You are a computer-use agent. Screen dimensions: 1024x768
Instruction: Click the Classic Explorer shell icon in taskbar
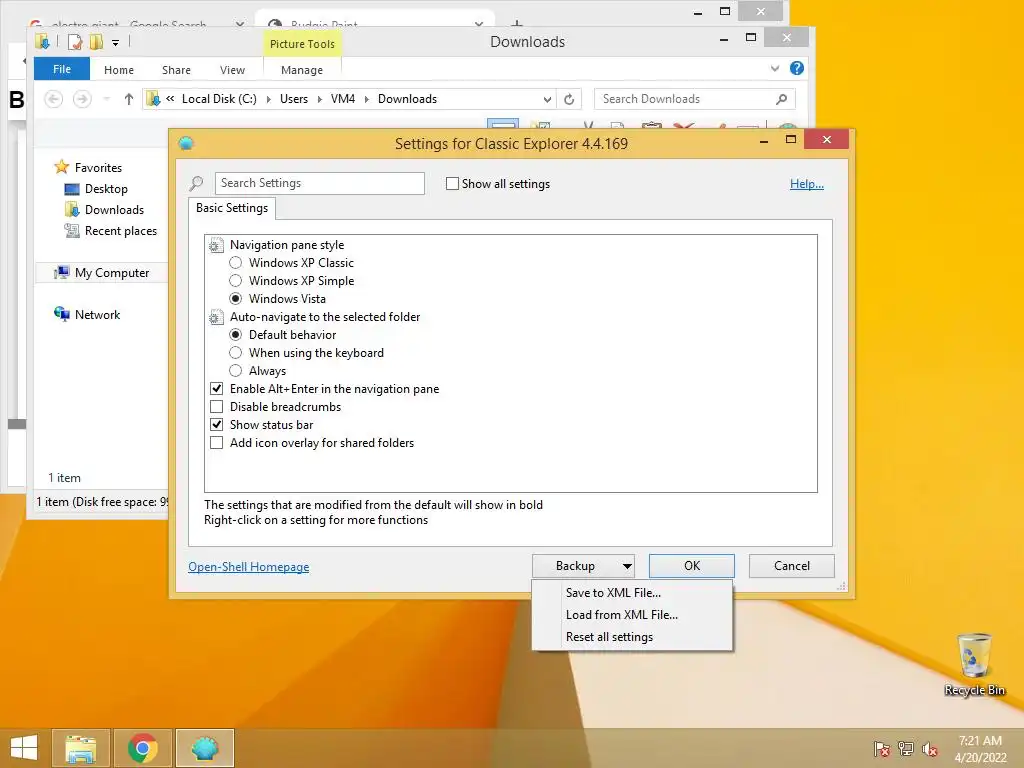pyautogui.click(x=204, y=748)
